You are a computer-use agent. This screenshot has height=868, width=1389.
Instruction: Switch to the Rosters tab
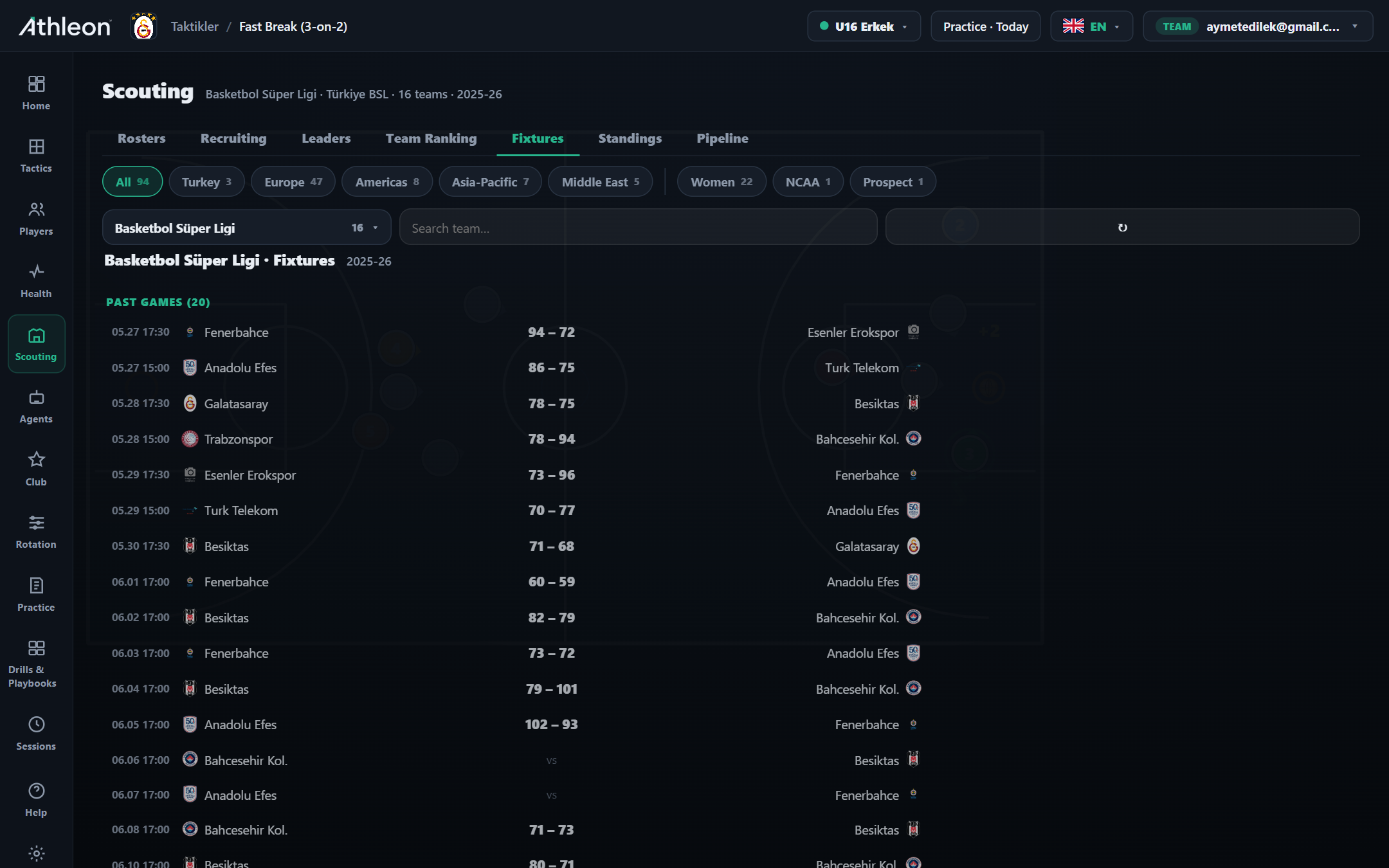[141, 138]
